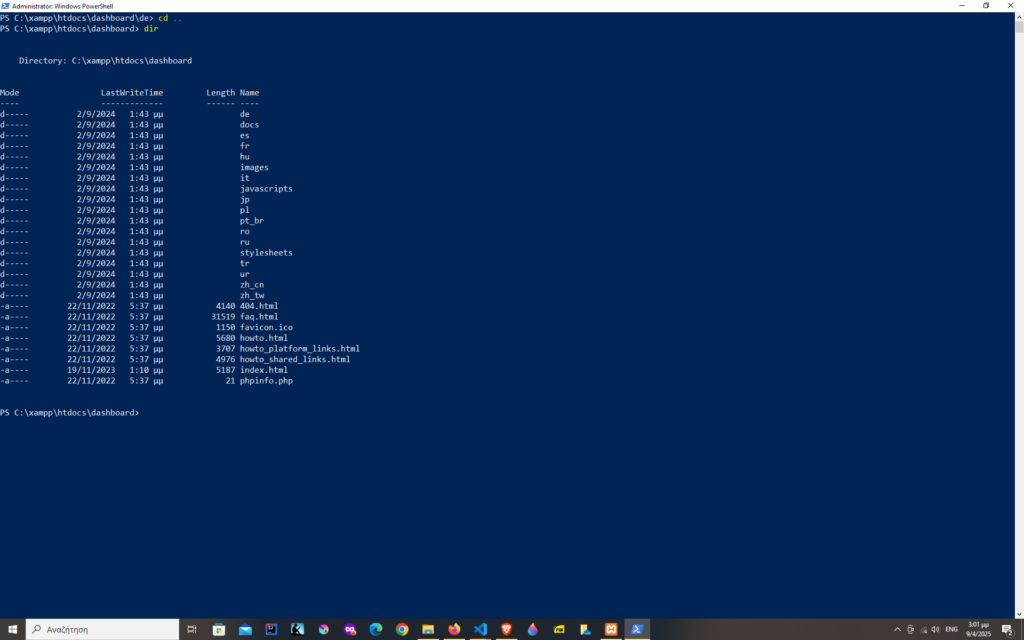Click the active PowerShell taskbar button
This screenshot has width=1024, height=640.
tap(636, 629)
